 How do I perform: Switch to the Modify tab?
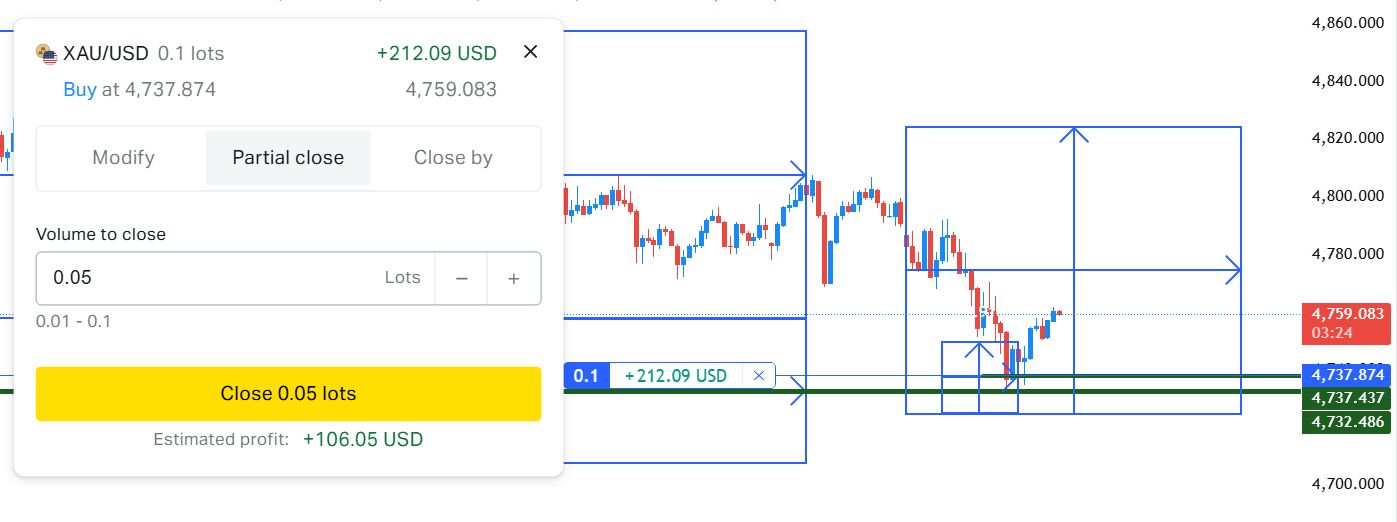pyautogui.click(x=123, y=158)
